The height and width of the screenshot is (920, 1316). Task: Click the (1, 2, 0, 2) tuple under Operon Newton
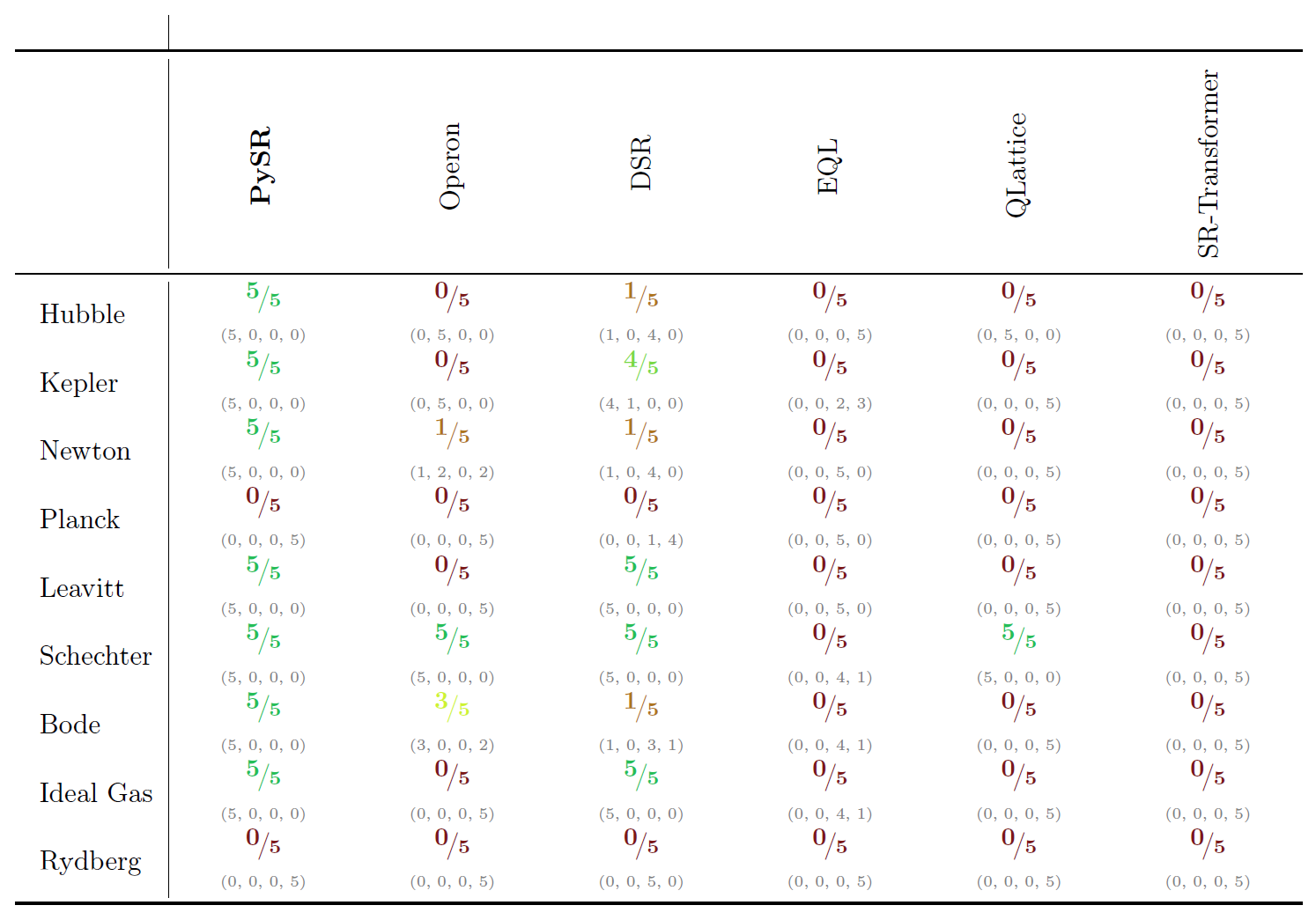click(452, 473)
